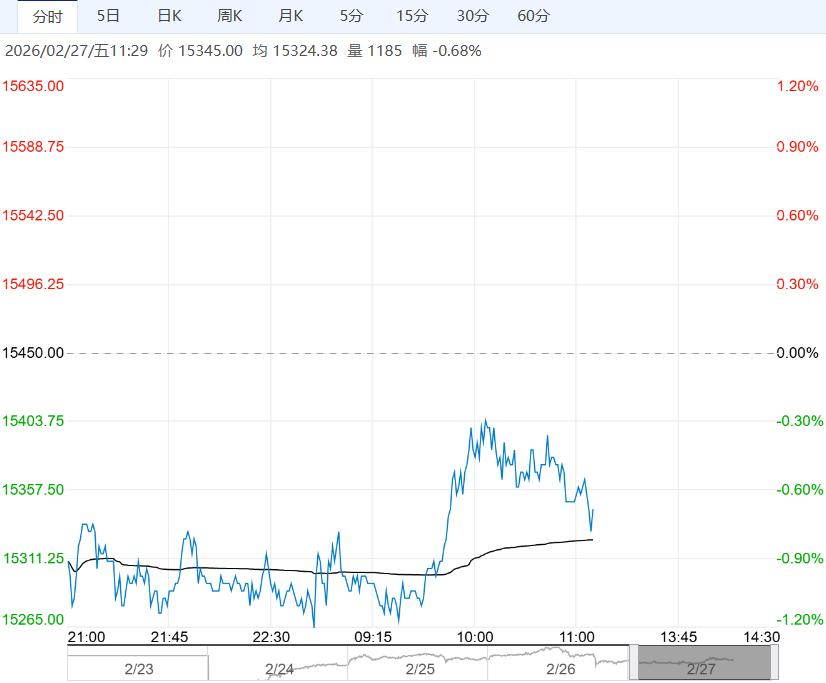
Task: Choose 2/26 in the bottom date strip
Action: pyautogui.click(x=561, y=669)
